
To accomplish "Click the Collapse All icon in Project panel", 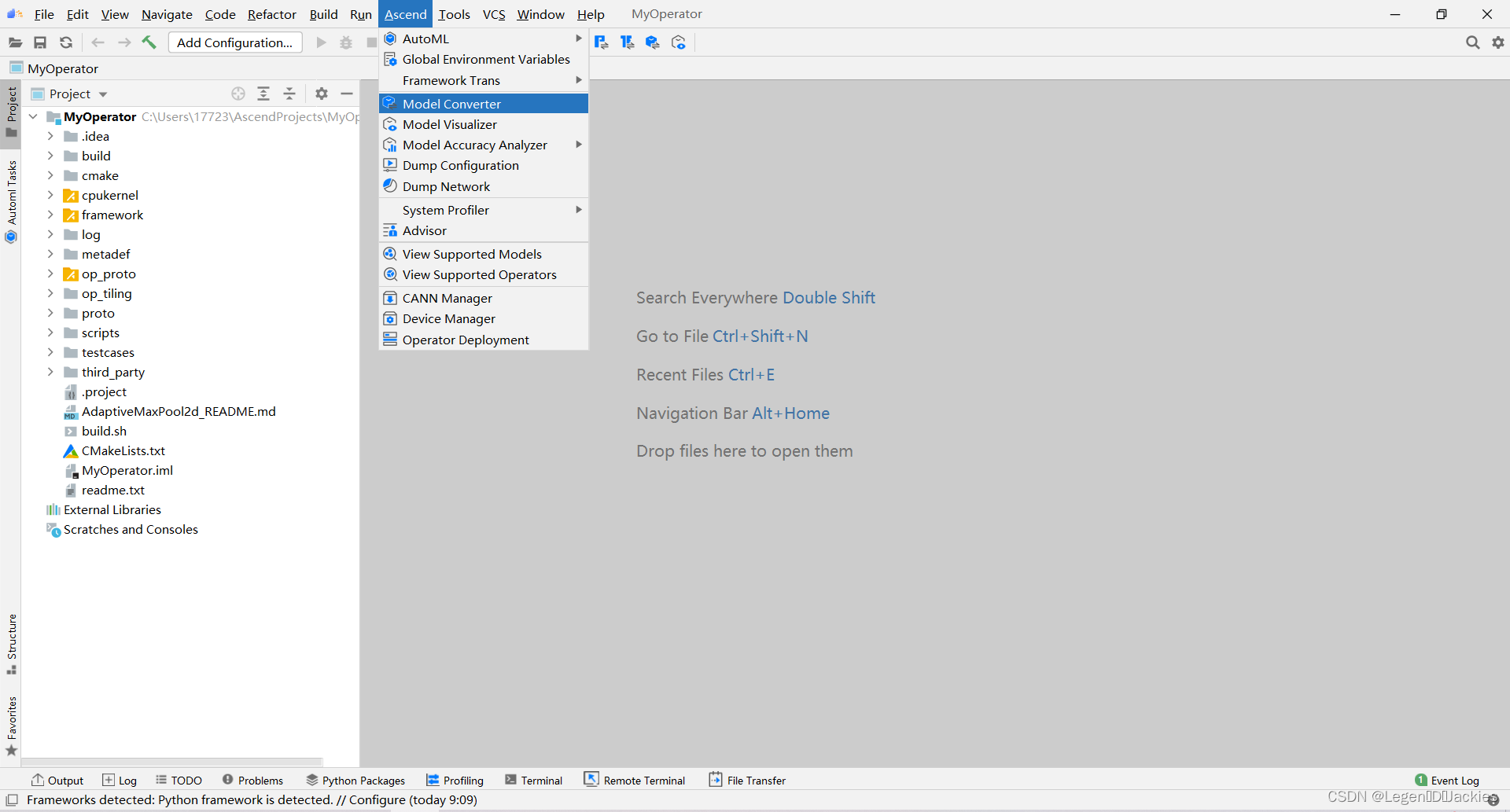I will pos(289,94).
